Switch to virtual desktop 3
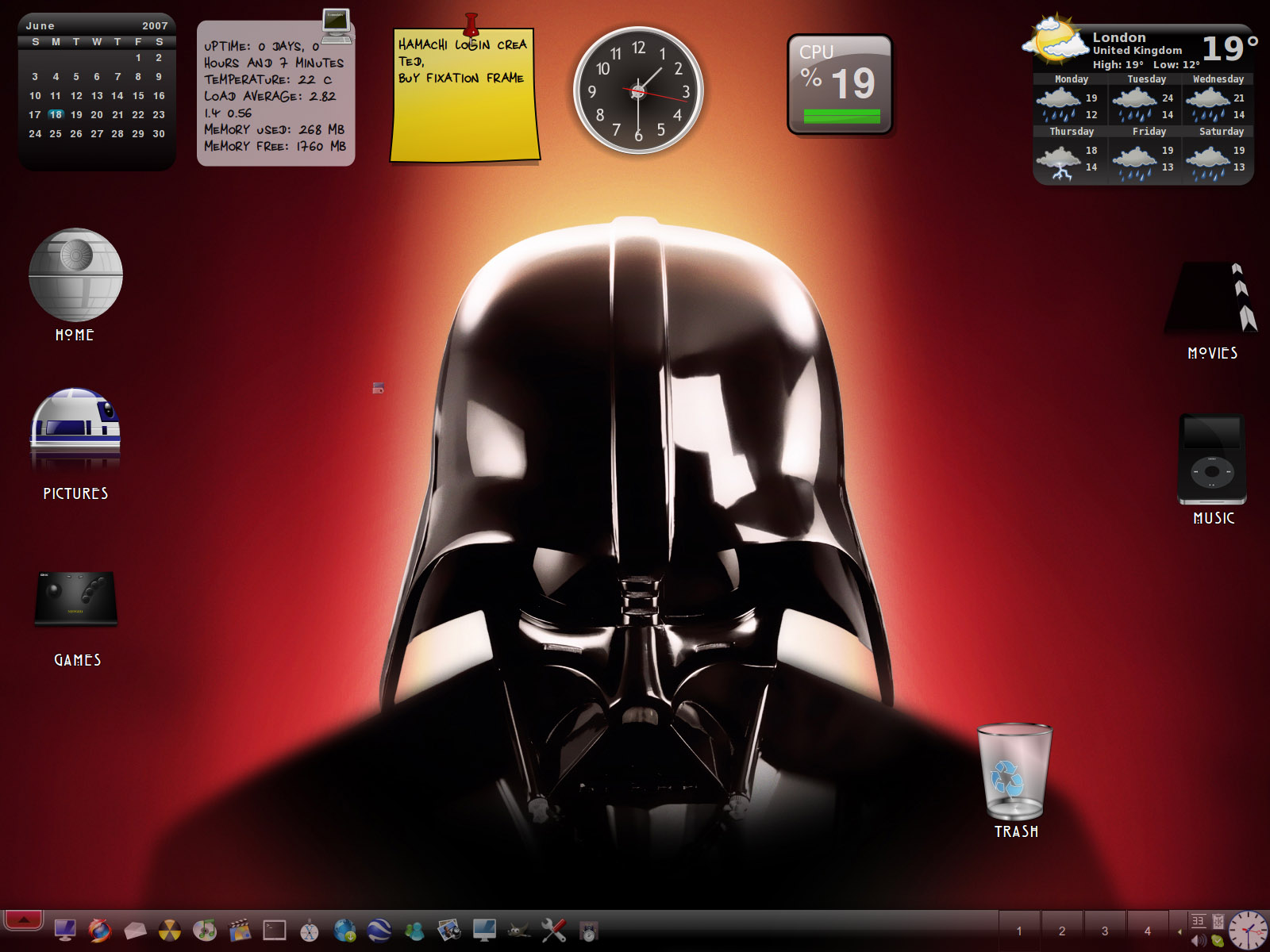This screenshot has height=952, width=1270. (x=1105, y=931)
